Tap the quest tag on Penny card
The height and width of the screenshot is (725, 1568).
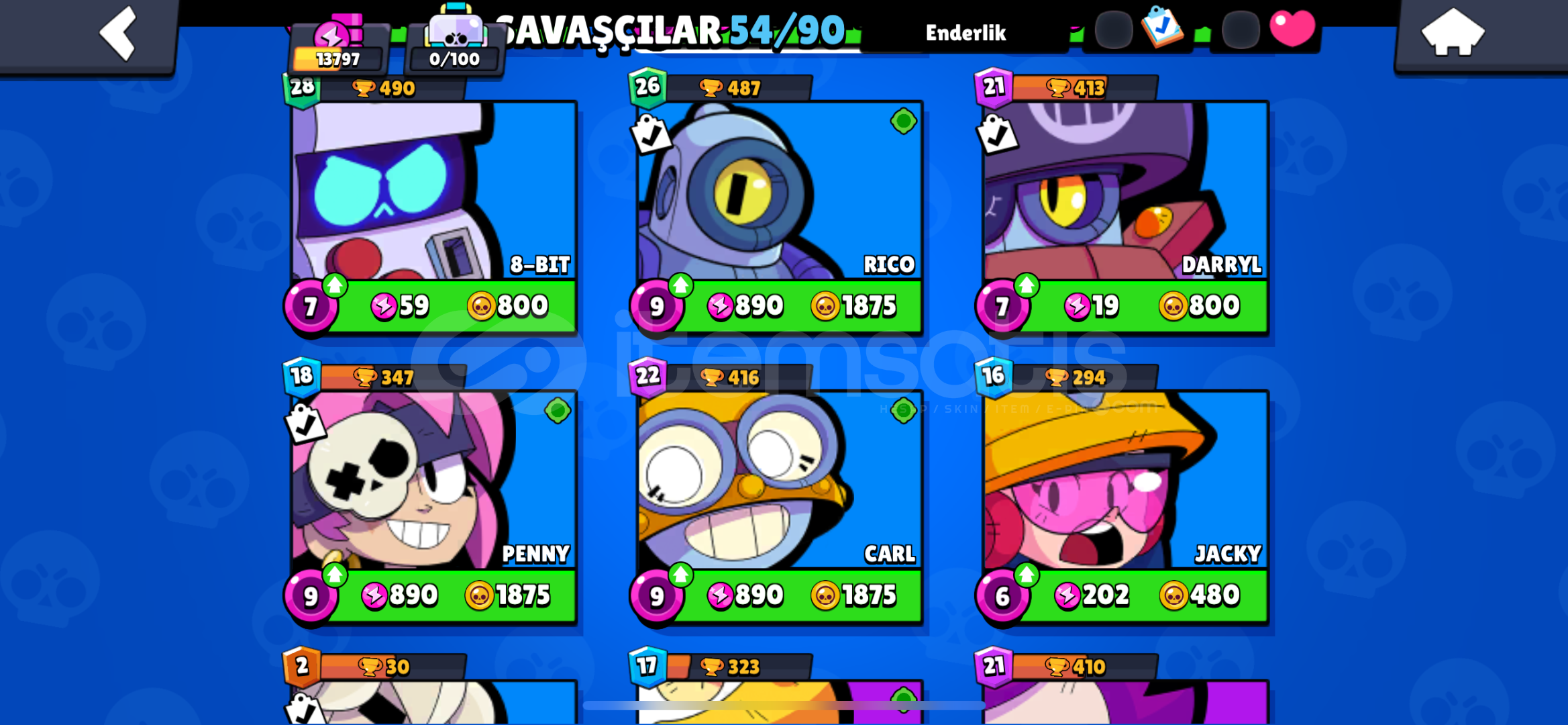click(305, 423)
